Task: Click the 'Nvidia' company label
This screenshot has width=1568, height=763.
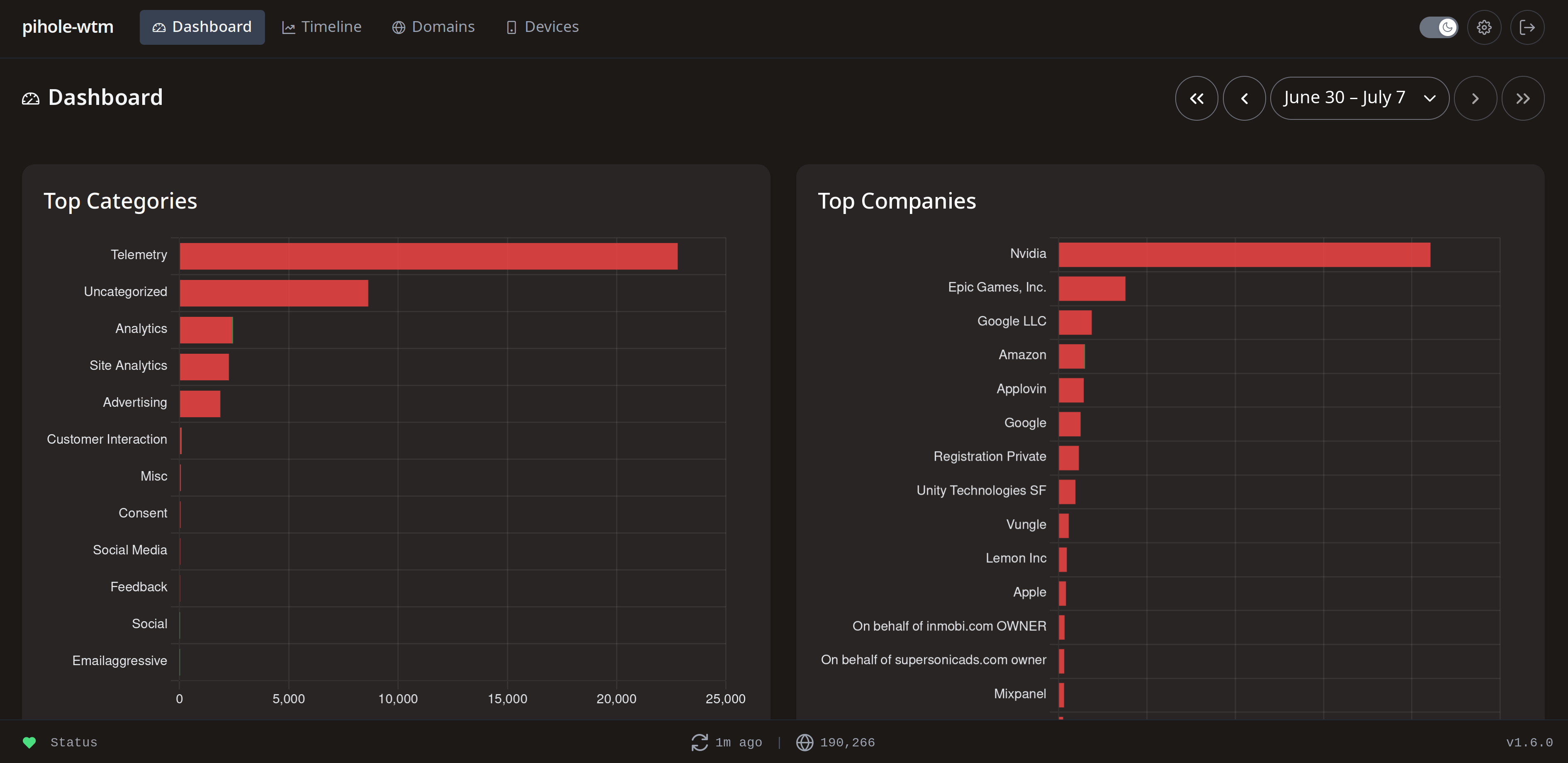Action: click(x=1028, y=254)
